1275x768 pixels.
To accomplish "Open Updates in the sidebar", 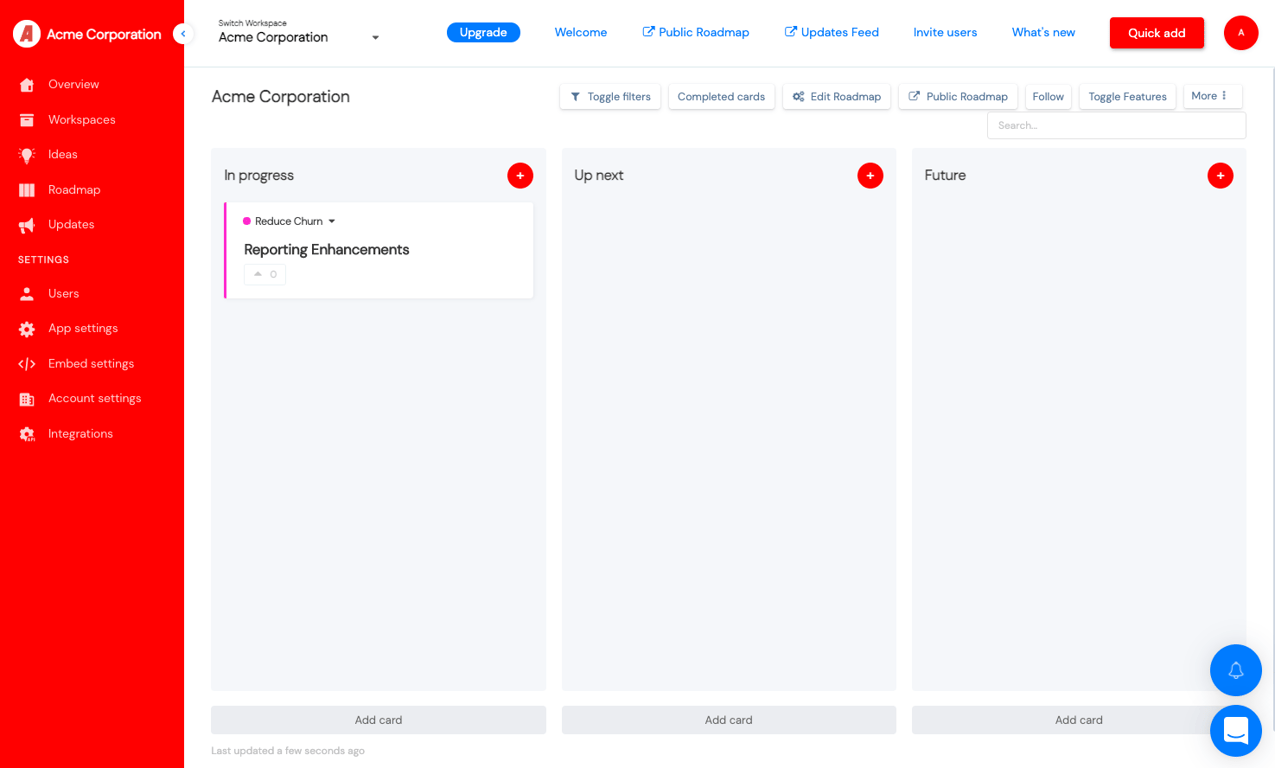I will (71, 224).
